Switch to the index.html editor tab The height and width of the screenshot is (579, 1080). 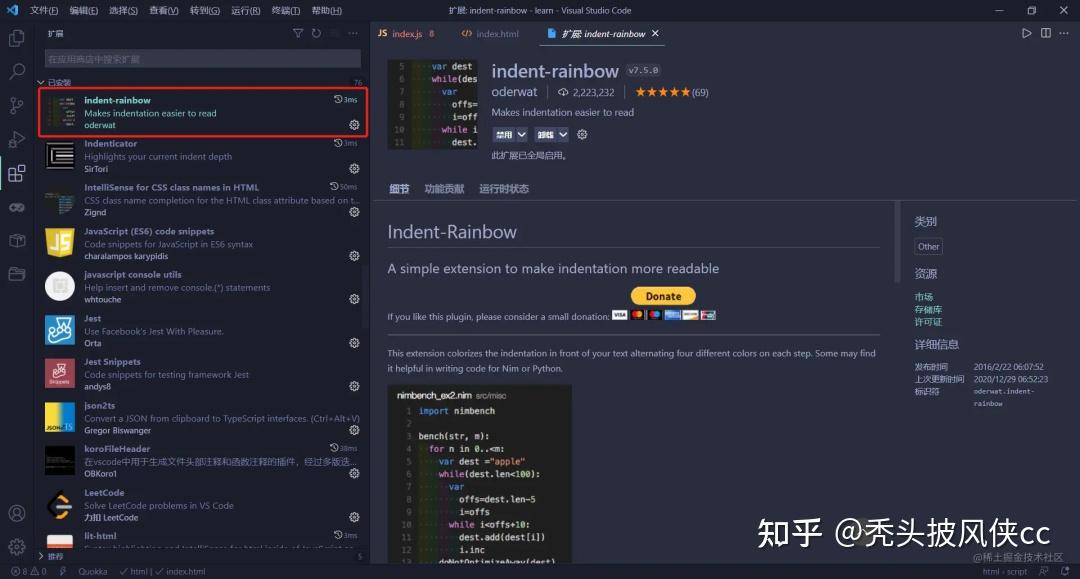[490, 33]
